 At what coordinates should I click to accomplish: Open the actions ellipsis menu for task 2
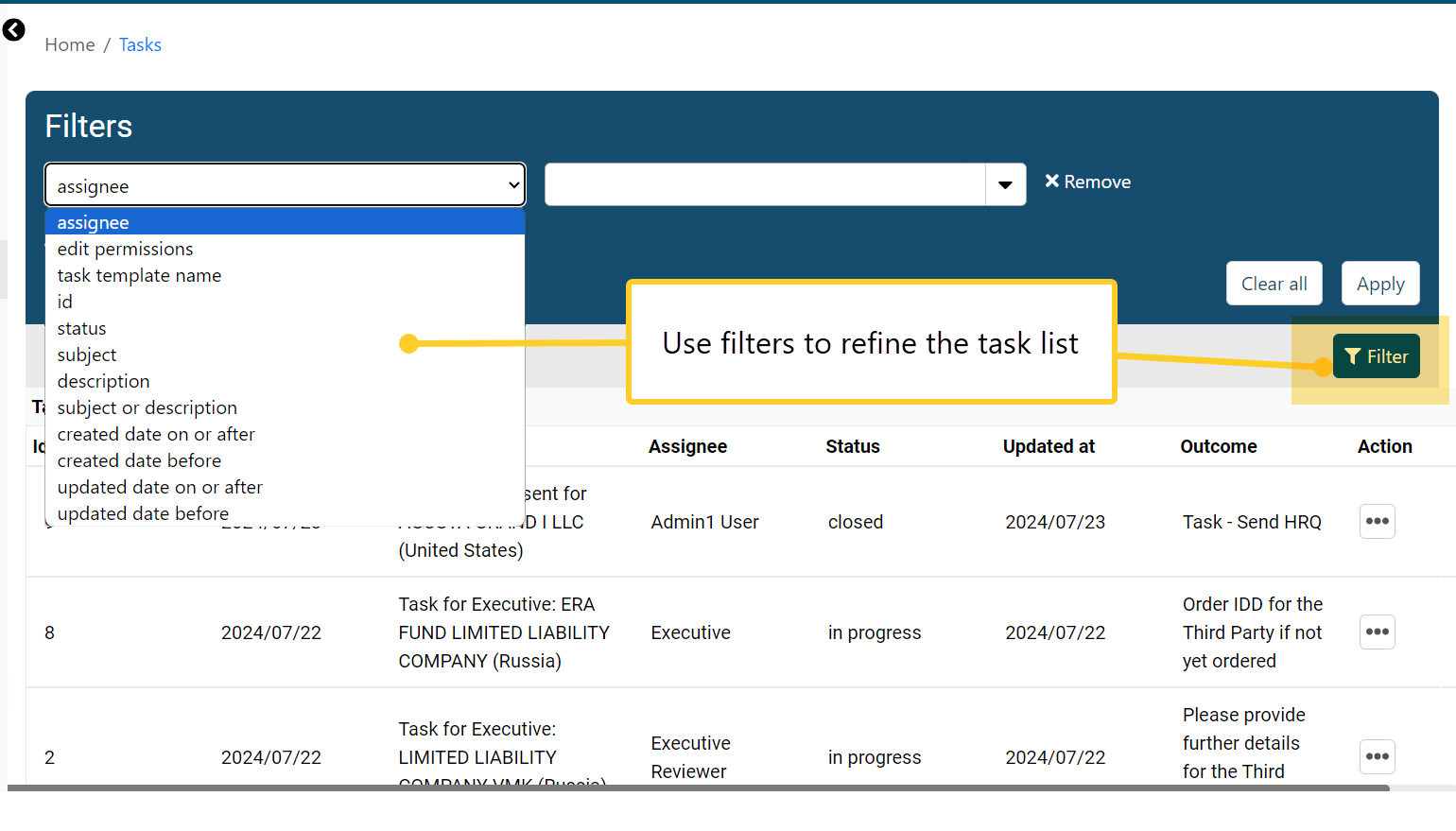pyautogui.click(x=1377, y=756)
